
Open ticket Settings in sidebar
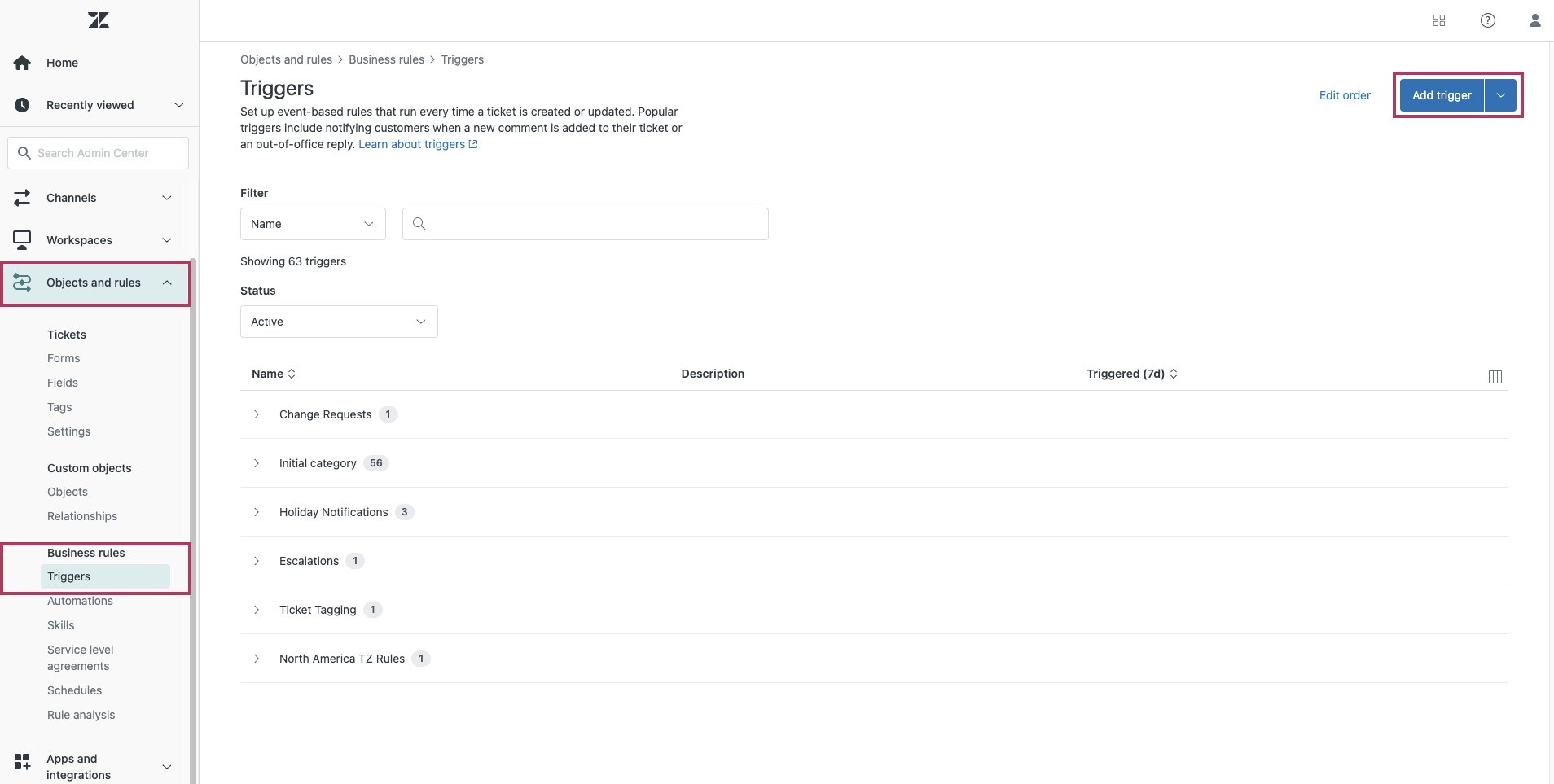pos(68,431)
